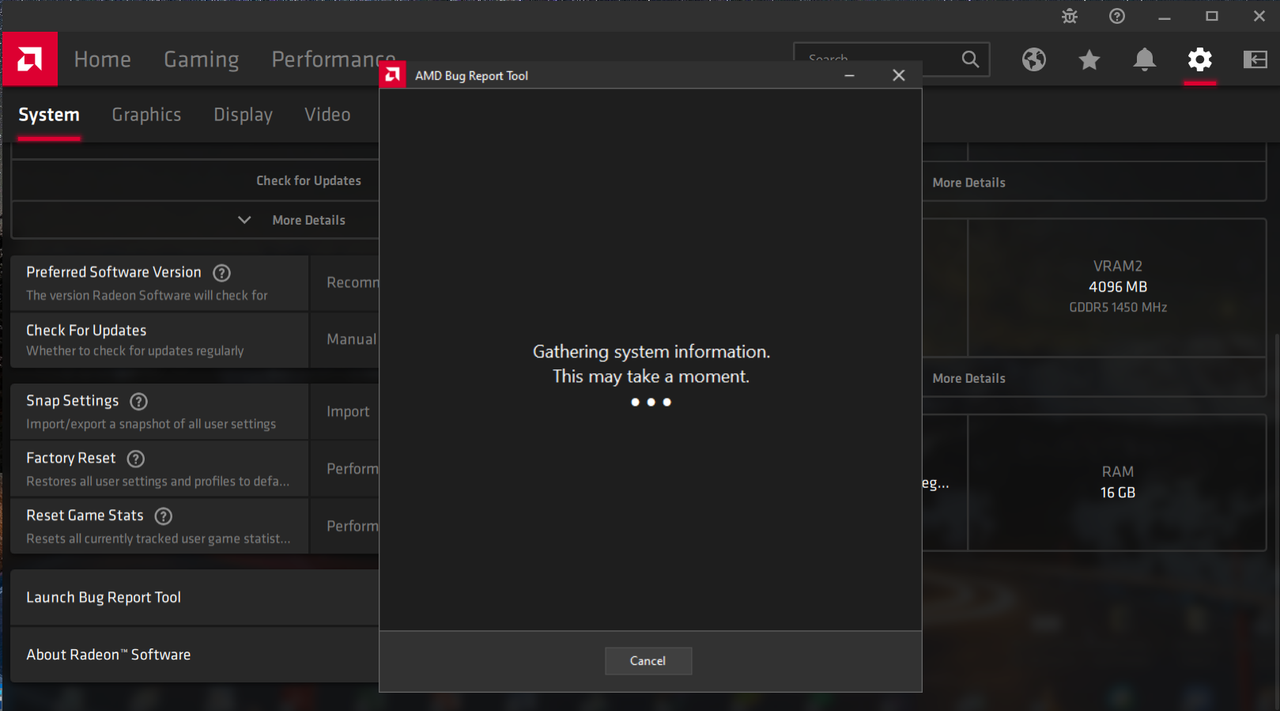Screen dimensions: 1280x711
Task: Go to the Home tab
Action: coord(102,60)
